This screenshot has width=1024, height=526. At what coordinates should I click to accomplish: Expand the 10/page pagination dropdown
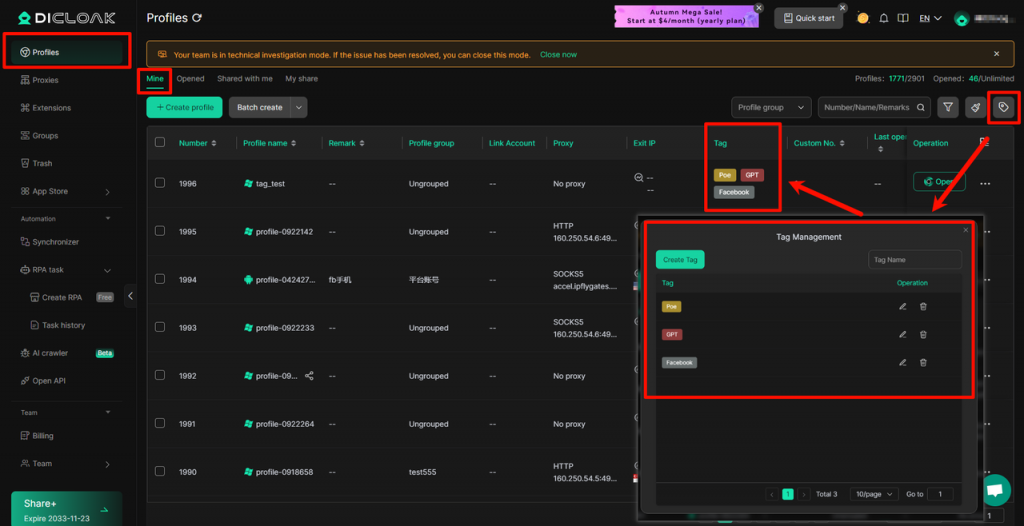[x=874, y=494]
